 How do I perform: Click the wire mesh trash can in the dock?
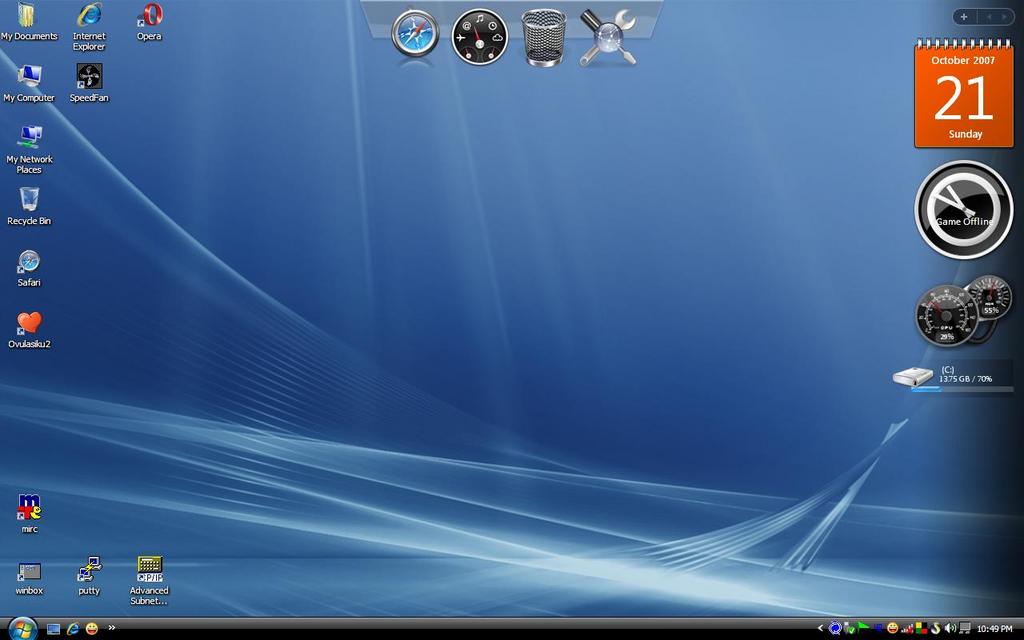(544, 38)
